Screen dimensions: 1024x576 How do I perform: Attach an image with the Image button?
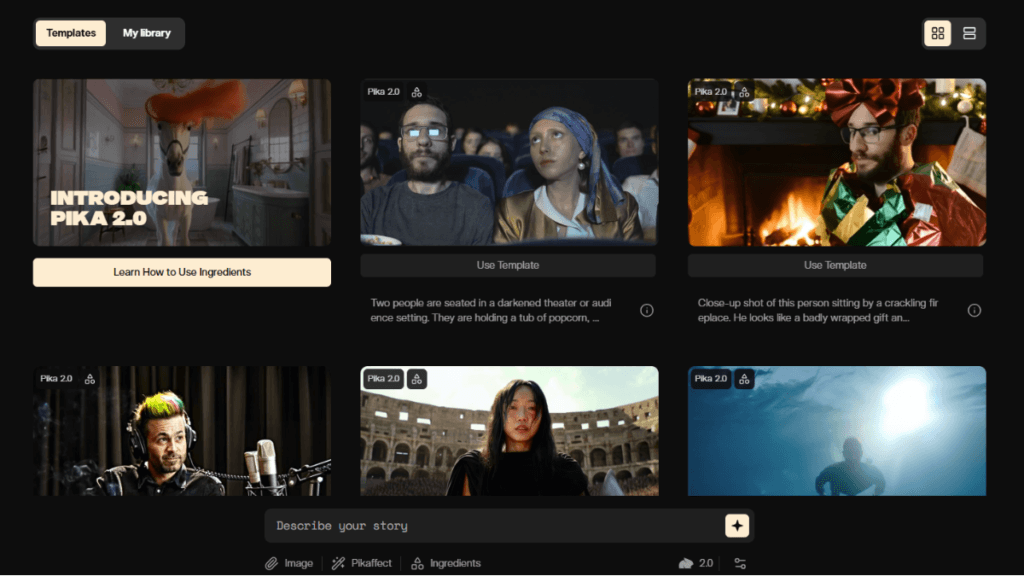(x=289, y=563)
